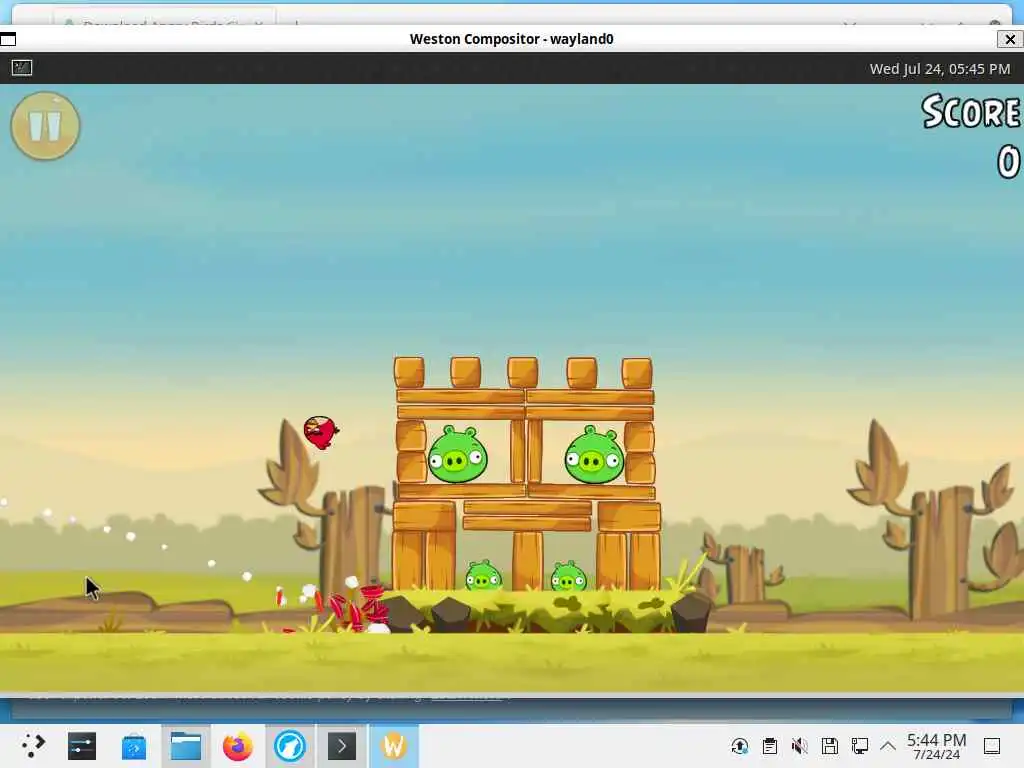Click the Weston panel clock text
The image size is (1024, 768).
(940, 69)
